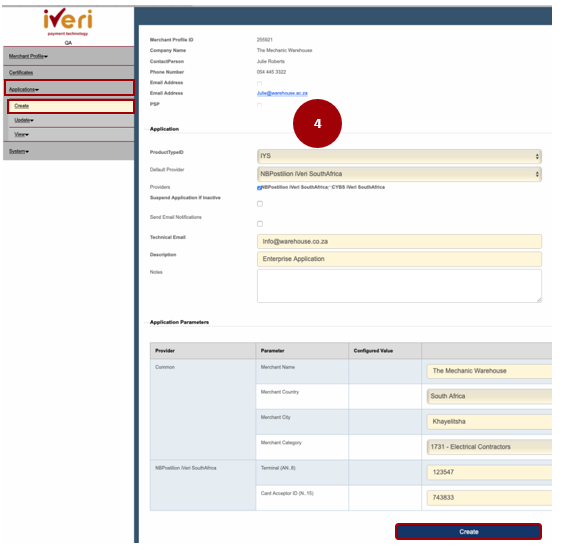Expand the Merchant Profile menu
Viewport: 563px width, 552px height.
click(28, 56)
